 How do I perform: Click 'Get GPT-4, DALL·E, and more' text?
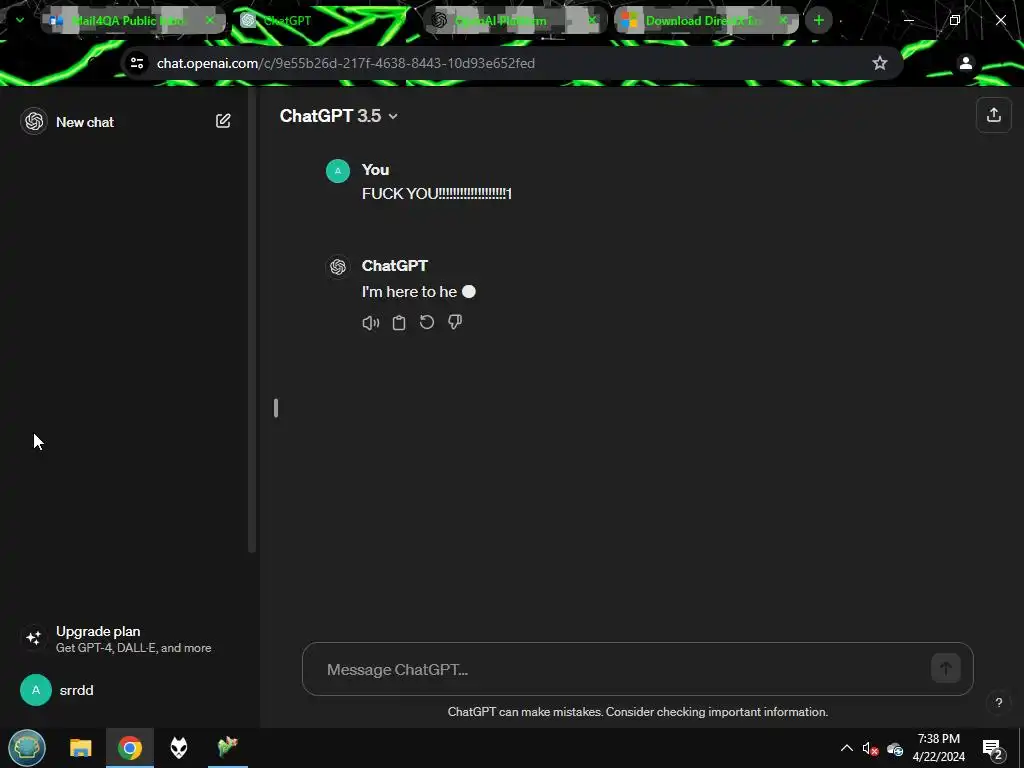pos(133,648)
